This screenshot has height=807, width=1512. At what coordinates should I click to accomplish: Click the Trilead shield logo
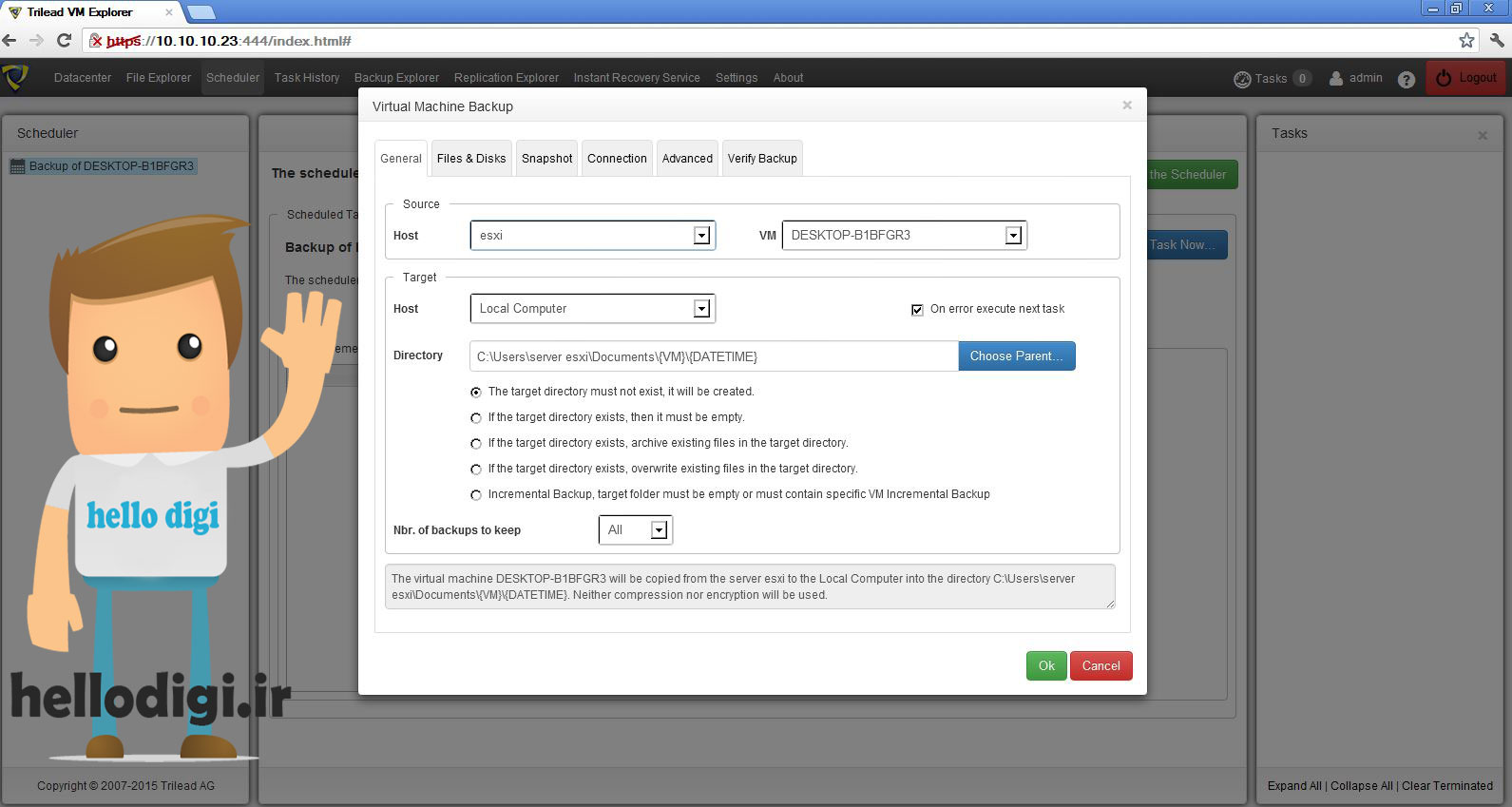click(x=15, y=77)
